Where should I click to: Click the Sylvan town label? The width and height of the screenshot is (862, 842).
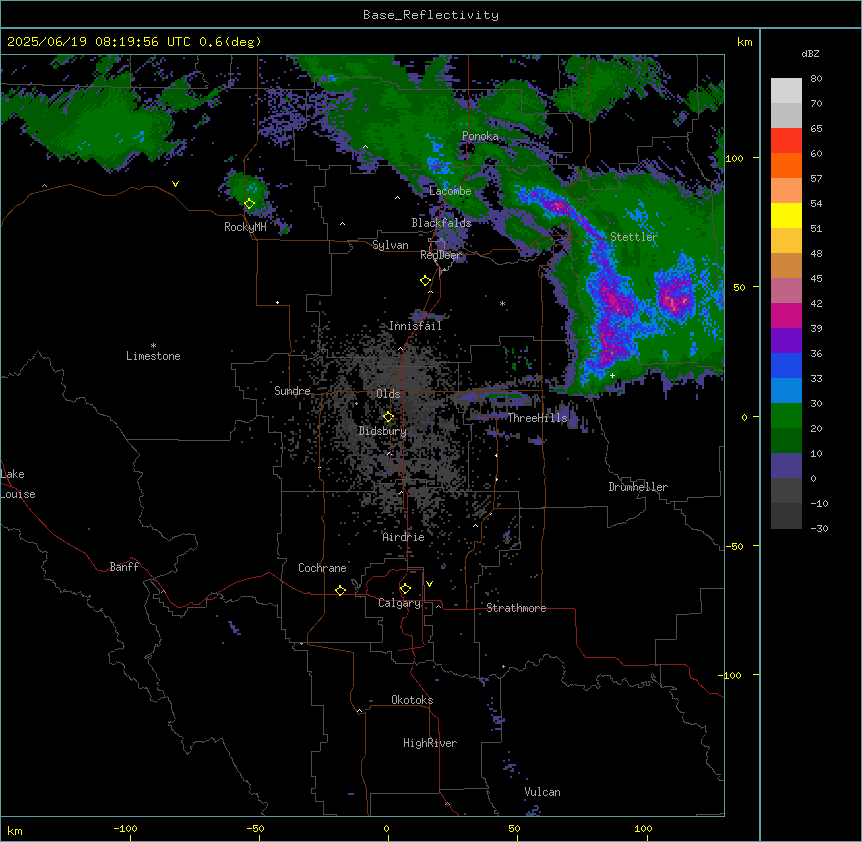(x=390, y=245)
